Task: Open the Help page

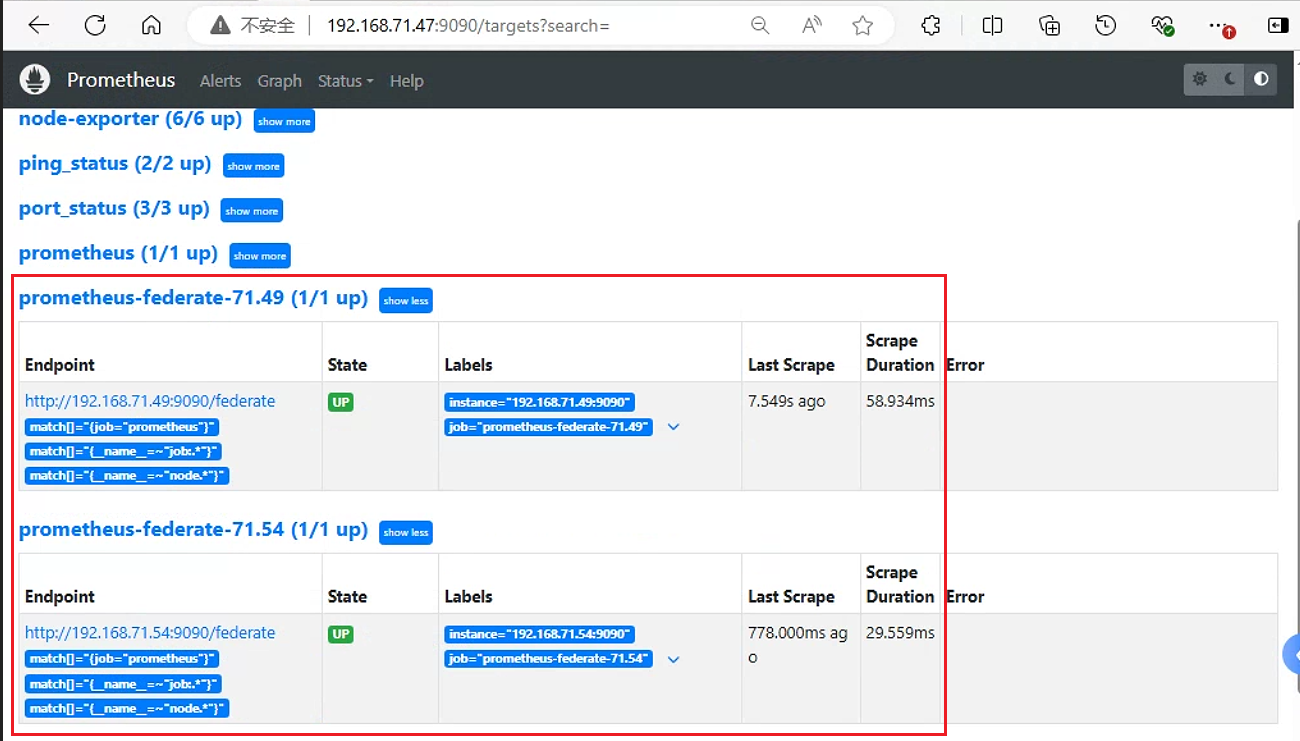Action: [406, 81]
